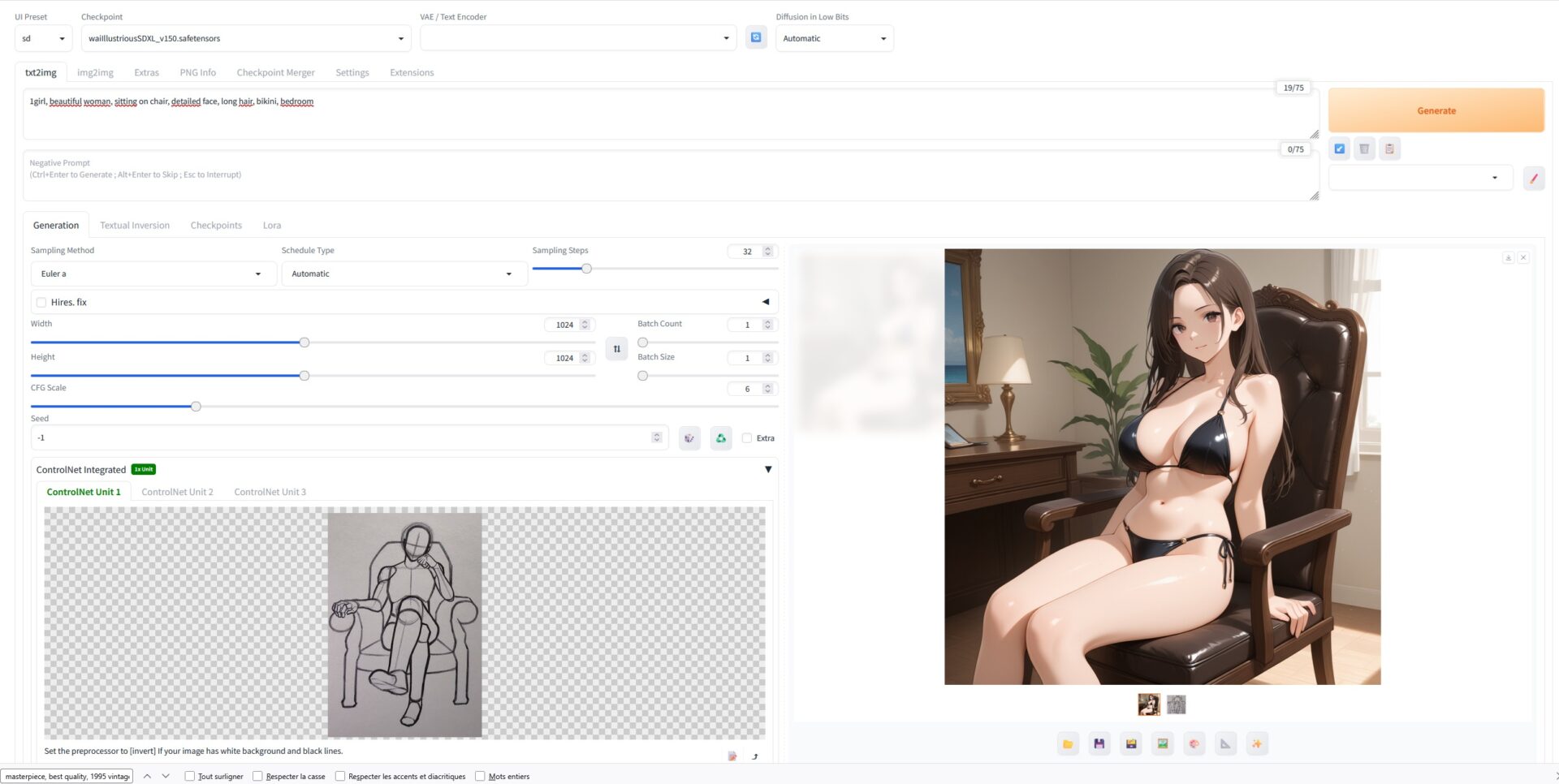Image resolution: width=1559 pixels, height=784 pixels.
Task: Click the blue arrow read-parameters icon under Generate
Action: tap(1340, 149)
